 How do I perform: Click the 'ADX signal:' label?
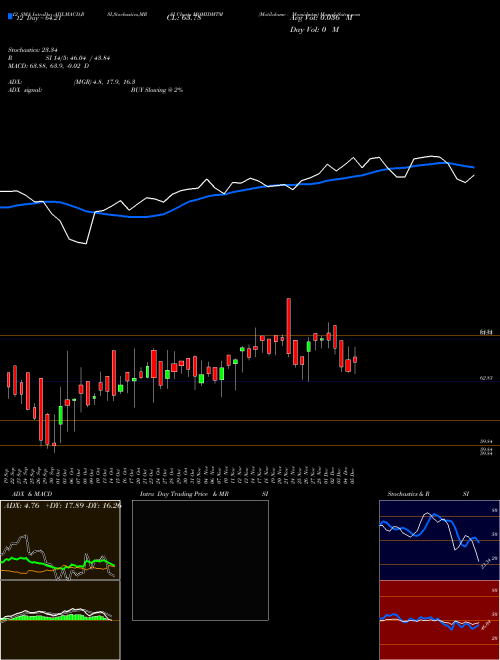(x=24, y=90)
